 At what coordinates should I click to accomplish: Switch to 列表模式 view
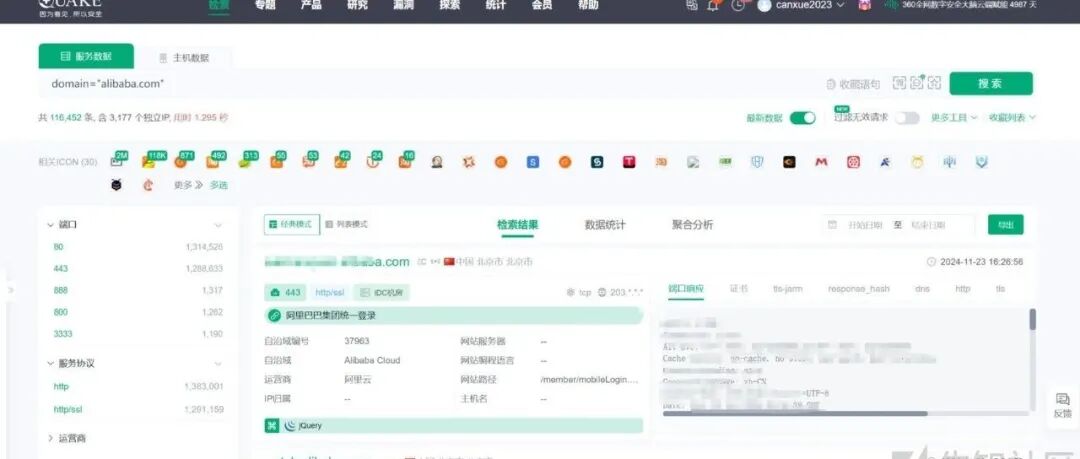click(x=346, y=224)
